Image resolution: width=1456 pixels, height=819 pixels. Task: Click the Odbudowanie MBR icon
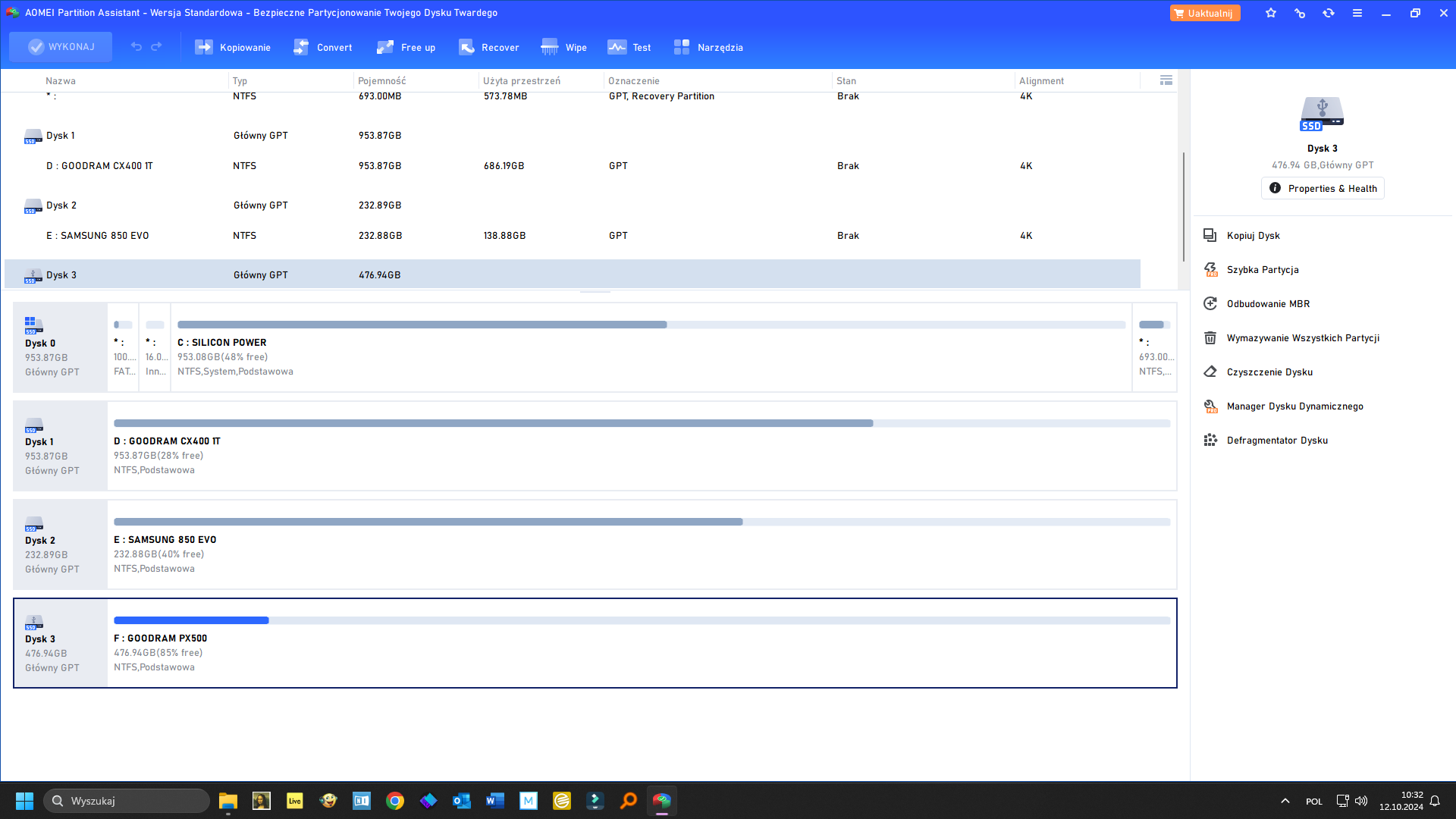[x=1210, y=304]
